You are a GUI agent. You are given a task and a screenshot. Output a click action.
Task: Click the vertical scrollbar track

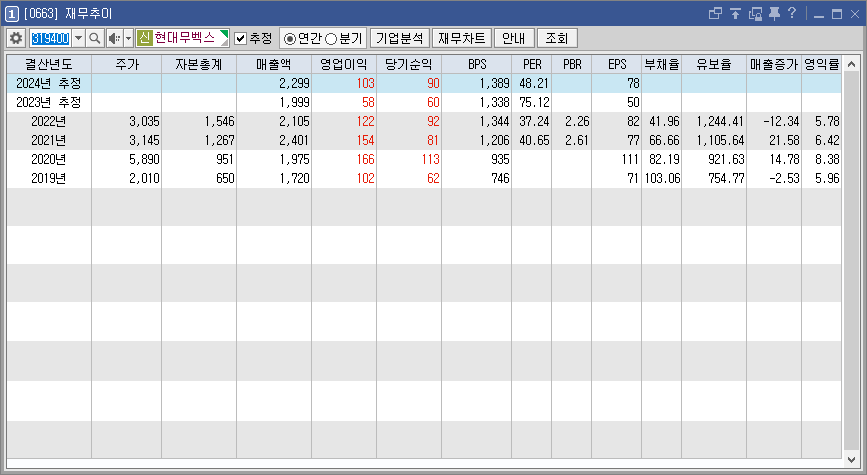(x=851, y=261)
